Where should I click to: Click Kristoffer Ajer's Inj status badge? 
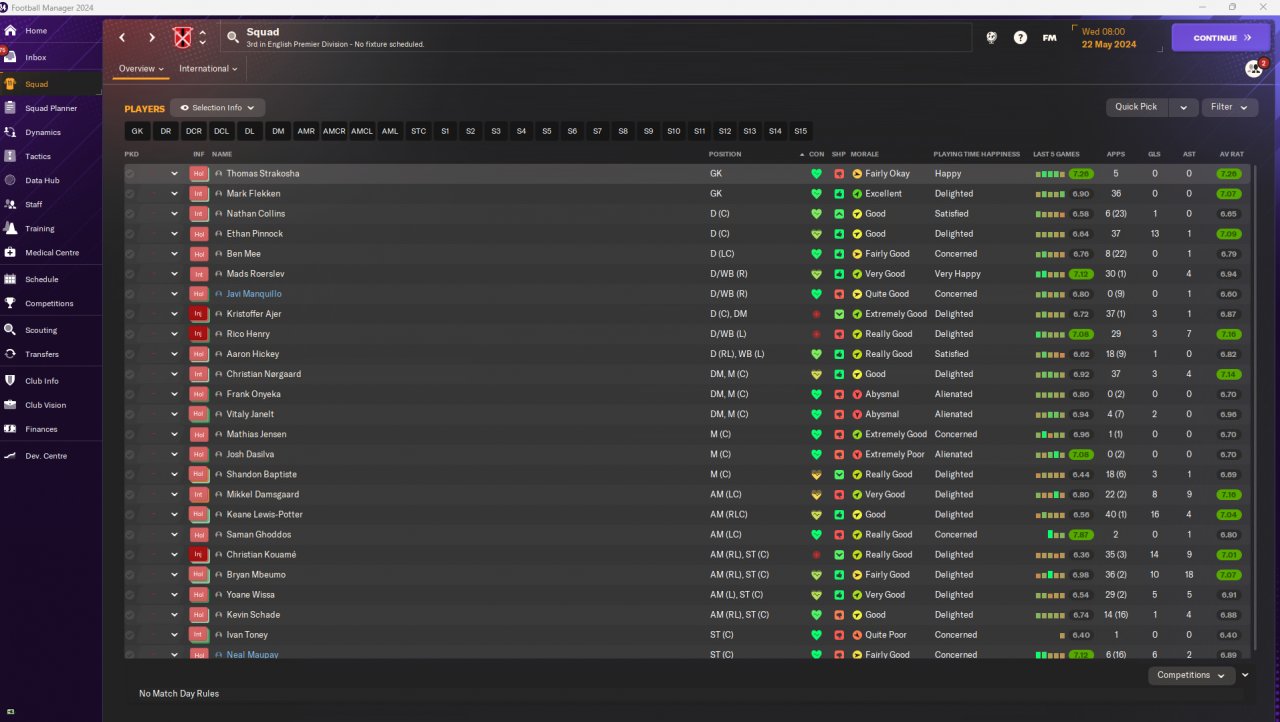[x=198, y=314]
